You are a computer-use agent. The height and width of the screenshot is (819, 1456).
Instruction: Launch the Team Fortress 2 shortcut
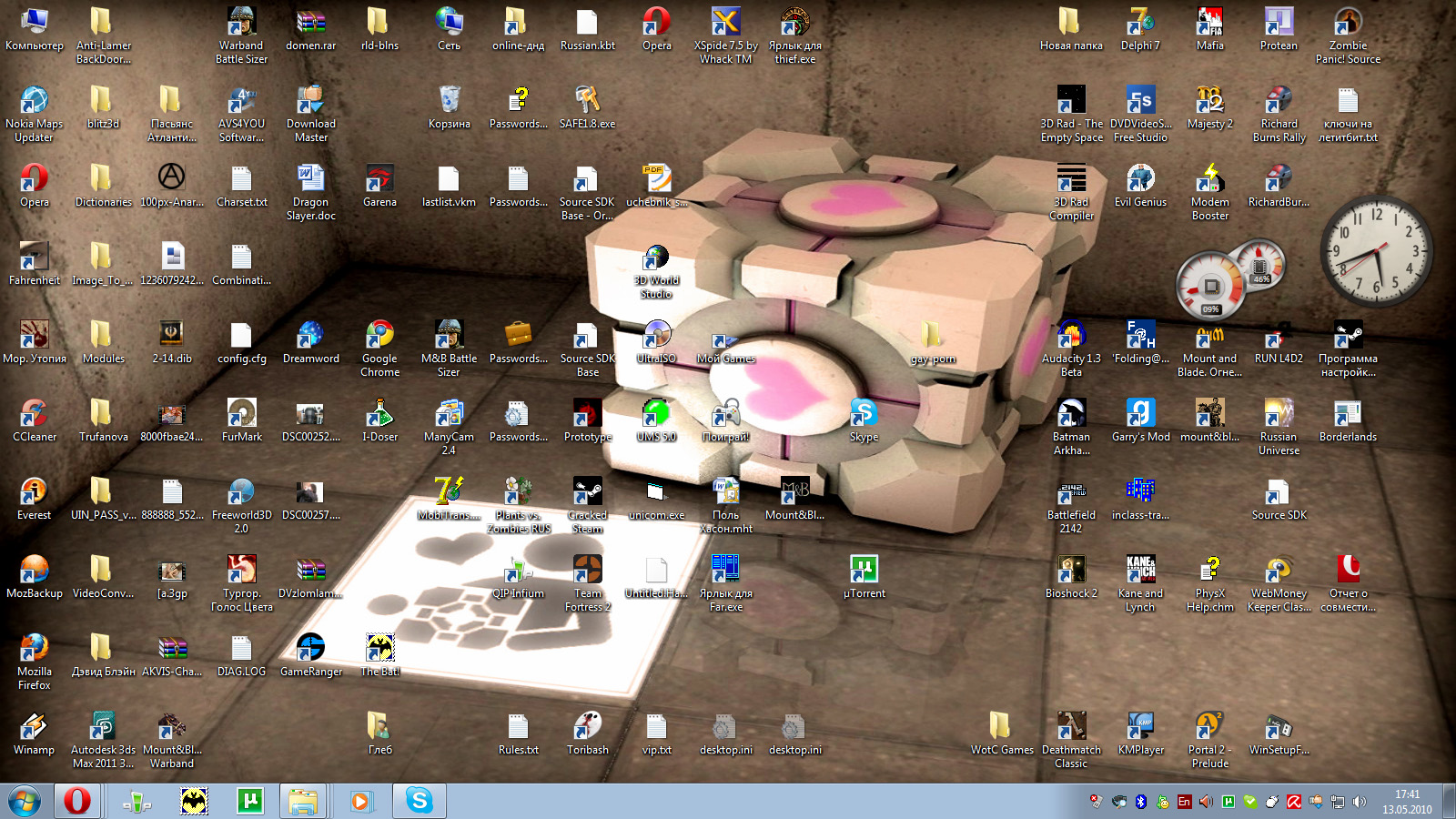tap(587, 570)
